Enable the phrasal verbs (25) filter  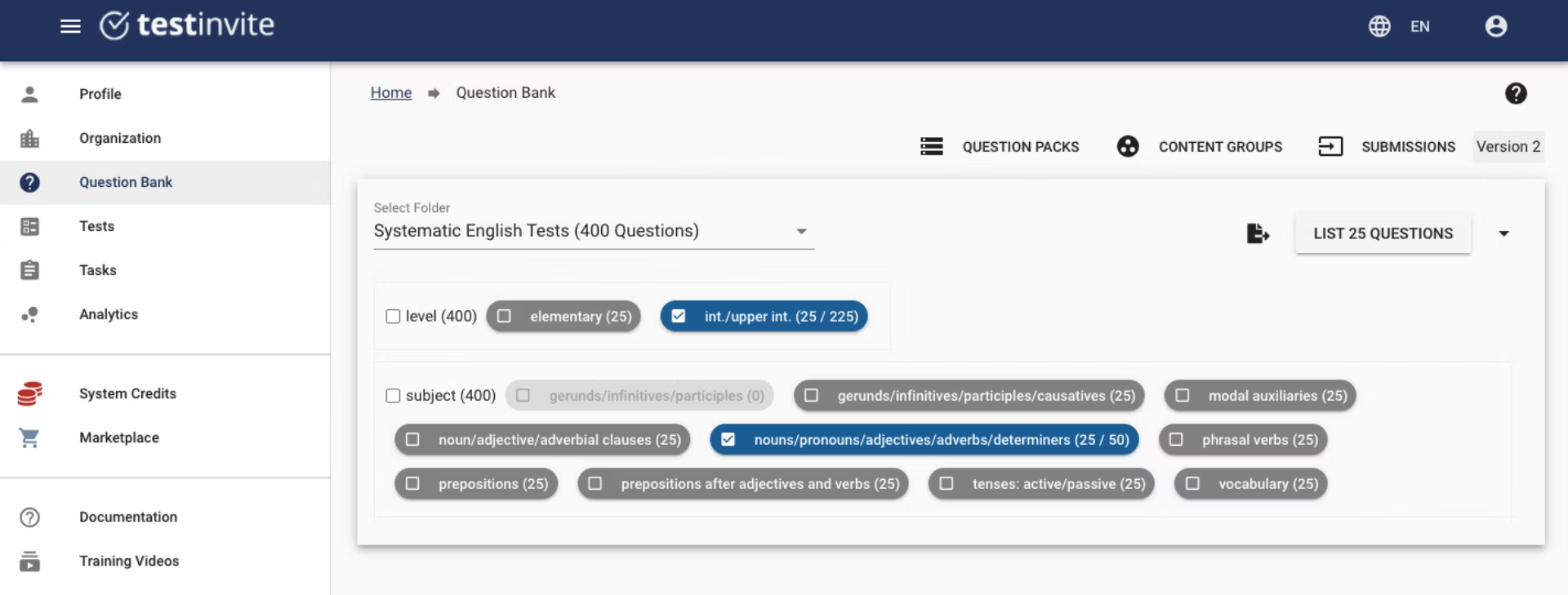[1176, 440]
